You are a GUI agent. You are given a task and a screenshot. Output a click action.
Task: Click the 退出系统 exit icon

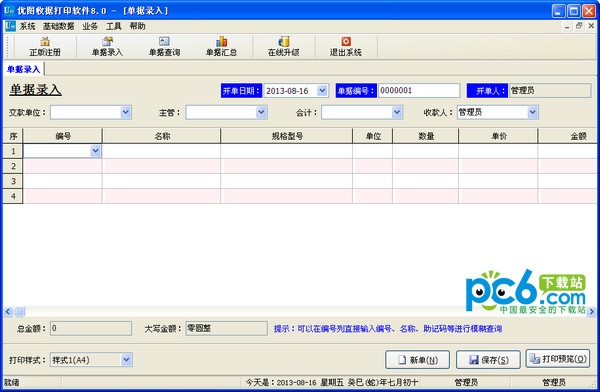[x=346, y=47]
